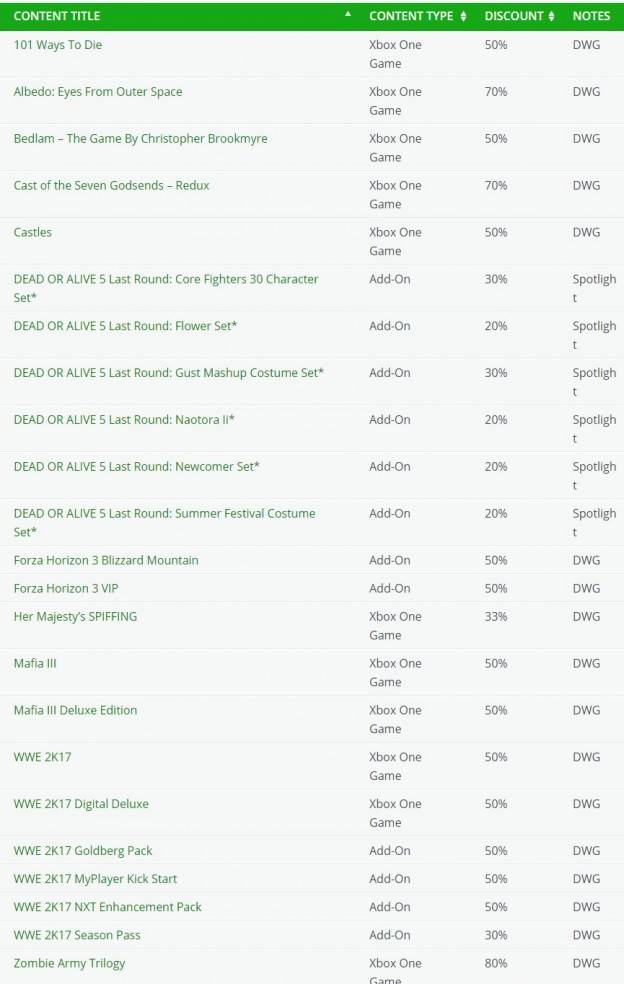The width and height of the screenshot is (624, 984).
Task: Click the Content Type sort arrows
Action: pyautogui.click(x=463, y=16)
